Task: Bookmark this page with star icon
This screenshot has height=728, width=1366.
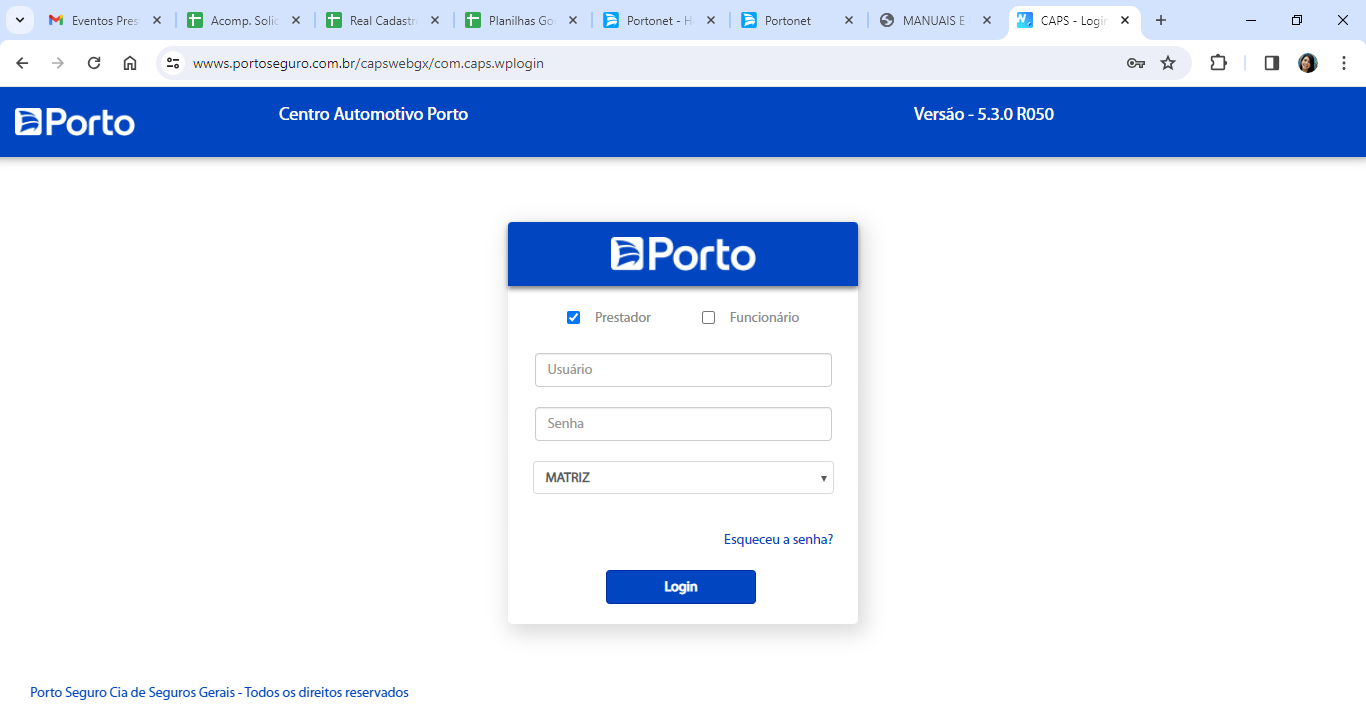Action: click(1168, 63)
